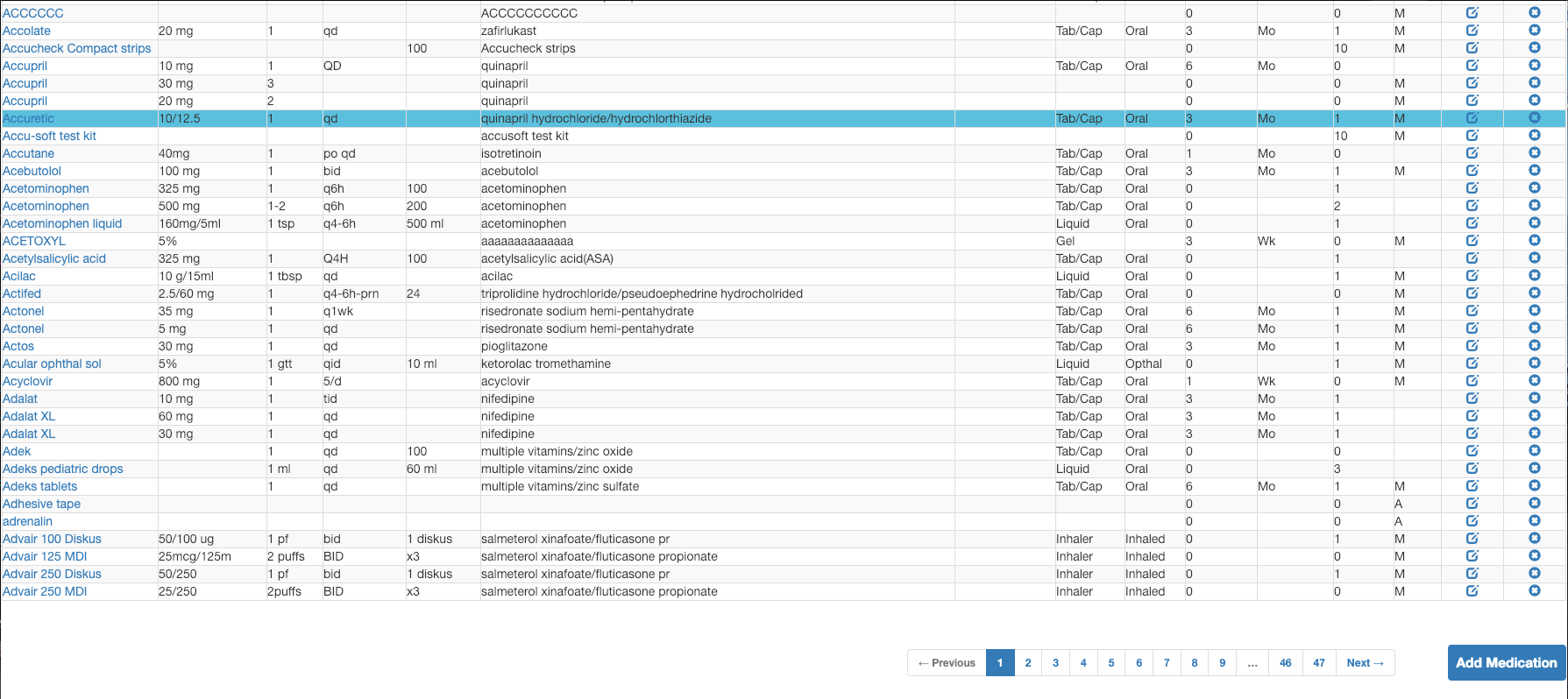Image resolution: width=1568 pixels, height=699 pixels.
Task: Remove the Acilac medication
Action: coord(1535,276)
